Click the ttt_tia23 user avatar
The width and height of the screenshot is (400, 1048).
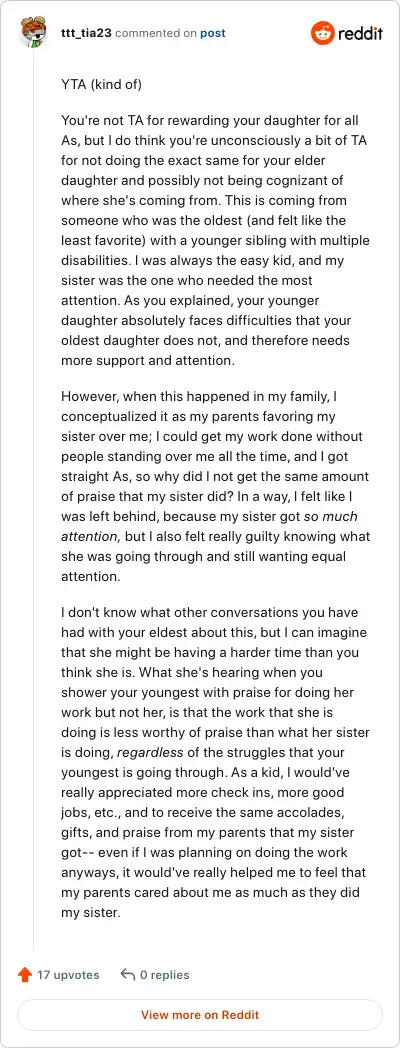tap(33, 33)
